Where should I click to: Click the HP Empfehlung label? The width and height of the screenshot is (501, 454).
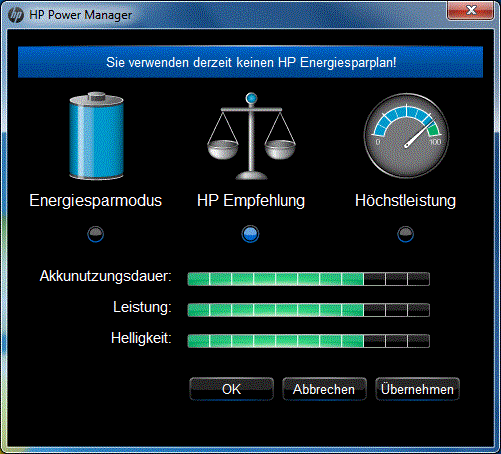(x=251, y=201)
